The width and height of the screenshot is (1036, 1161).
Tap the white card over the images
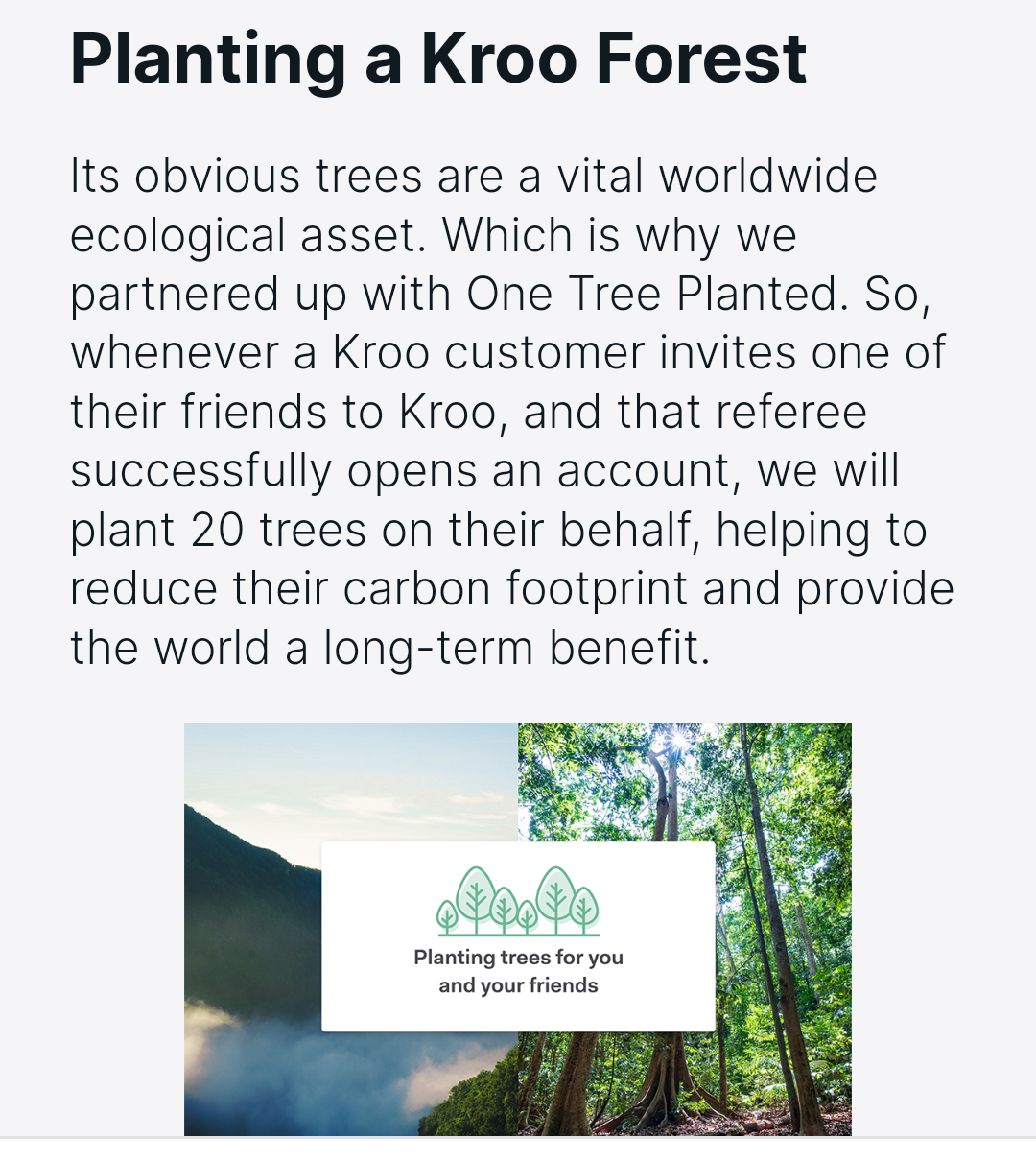[x=518, y=936]
